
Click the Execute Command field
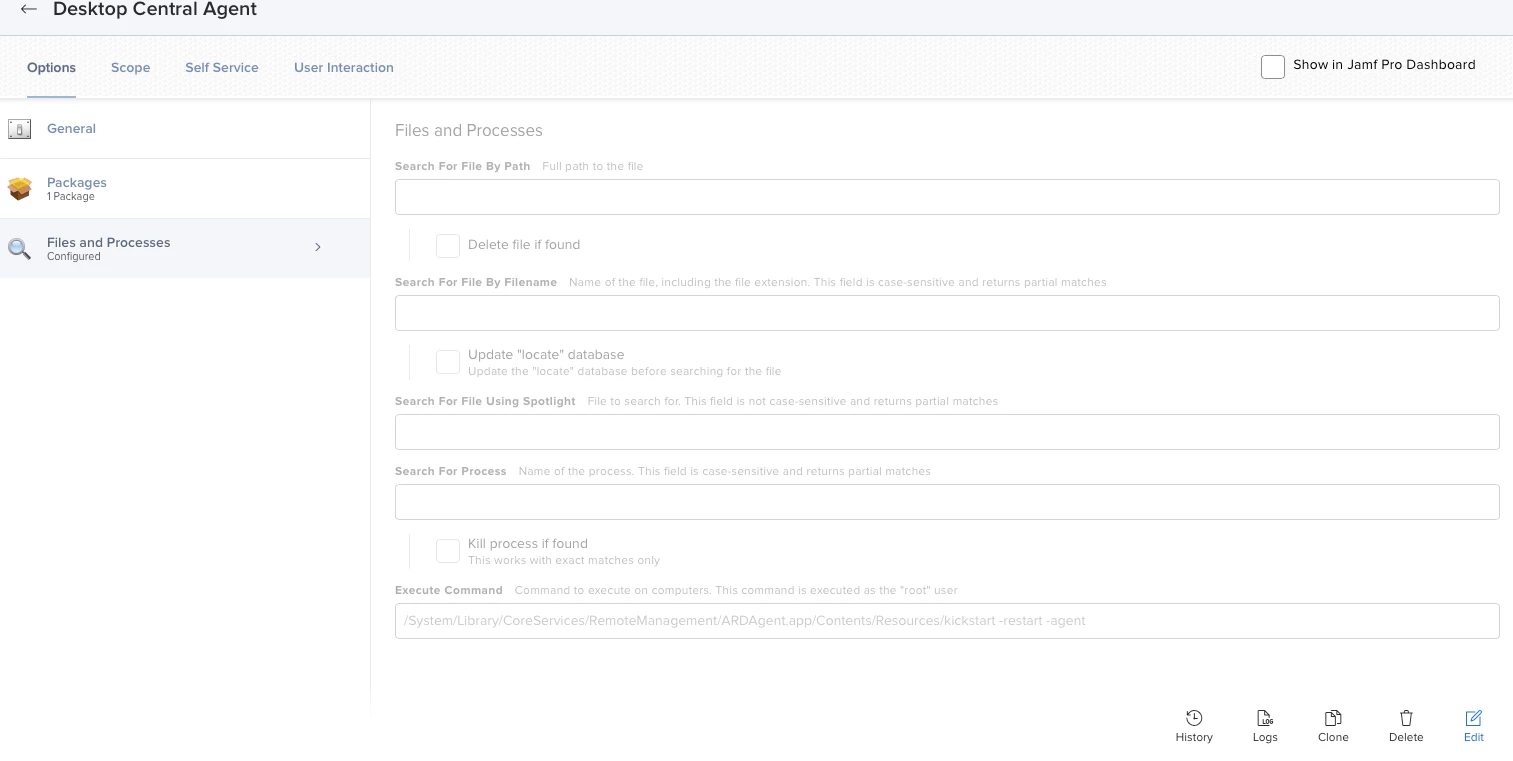[x=947, y=621]
